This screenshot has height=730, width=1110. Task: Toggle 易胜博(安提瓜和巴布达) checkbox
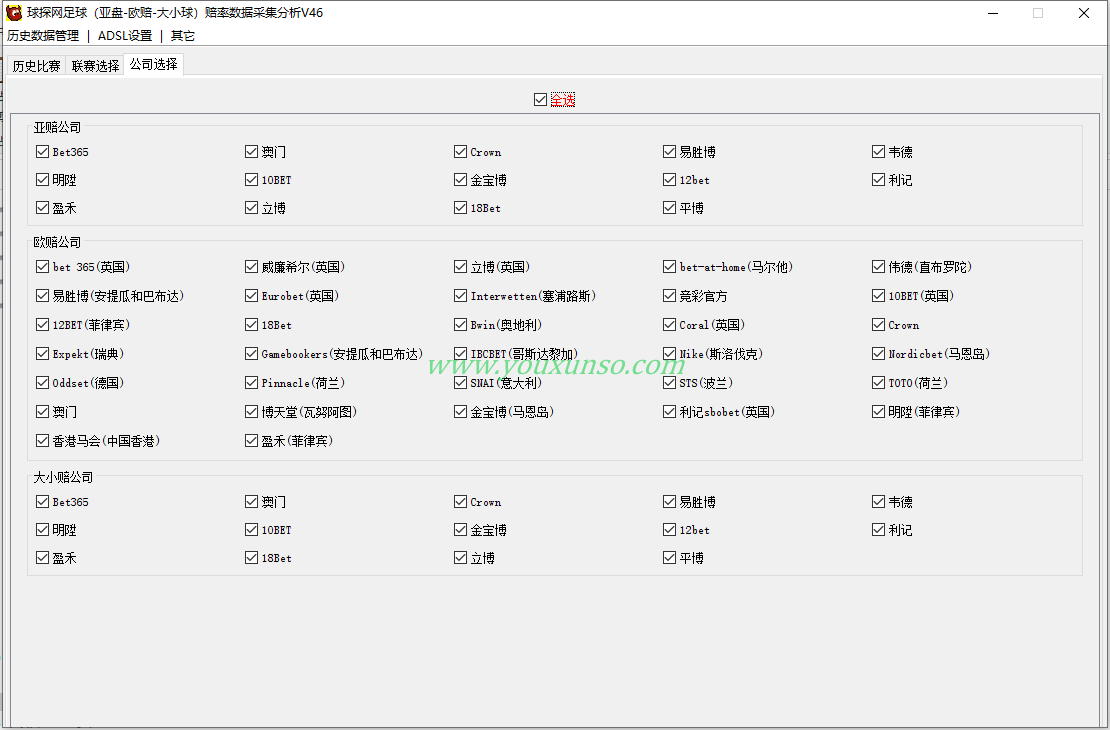[42, 296]
